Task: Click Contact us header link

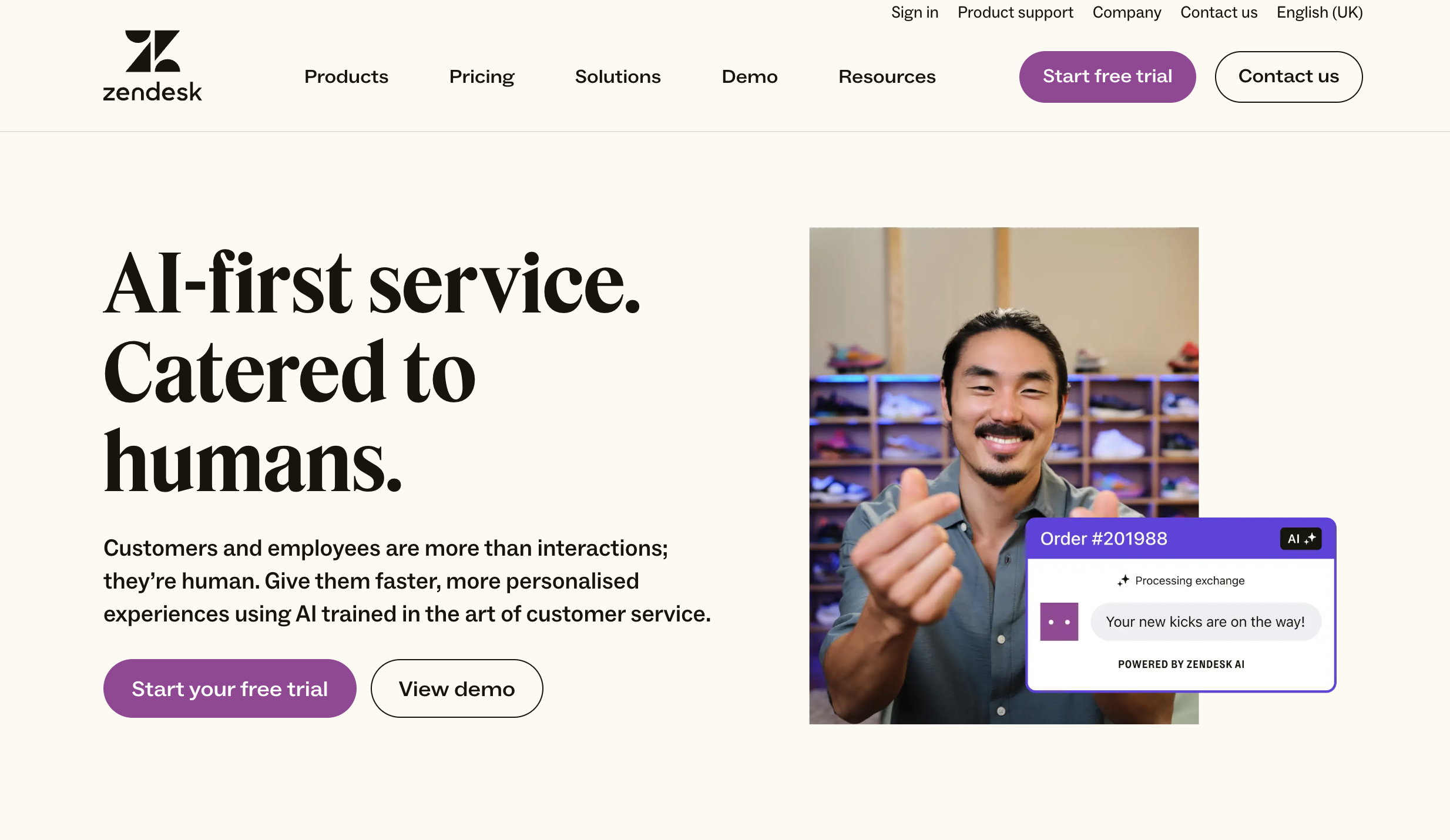Action: [1218, 12]
